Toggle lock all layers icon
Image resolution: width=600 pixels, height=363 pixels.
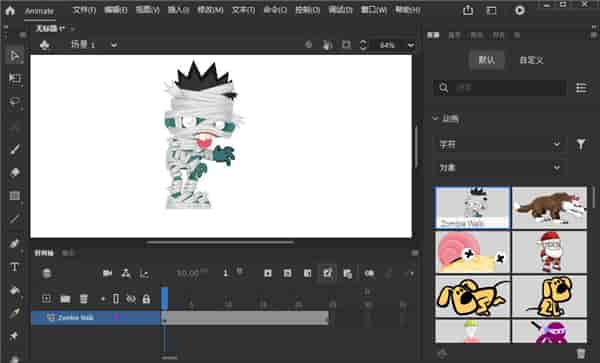(146, 298)
